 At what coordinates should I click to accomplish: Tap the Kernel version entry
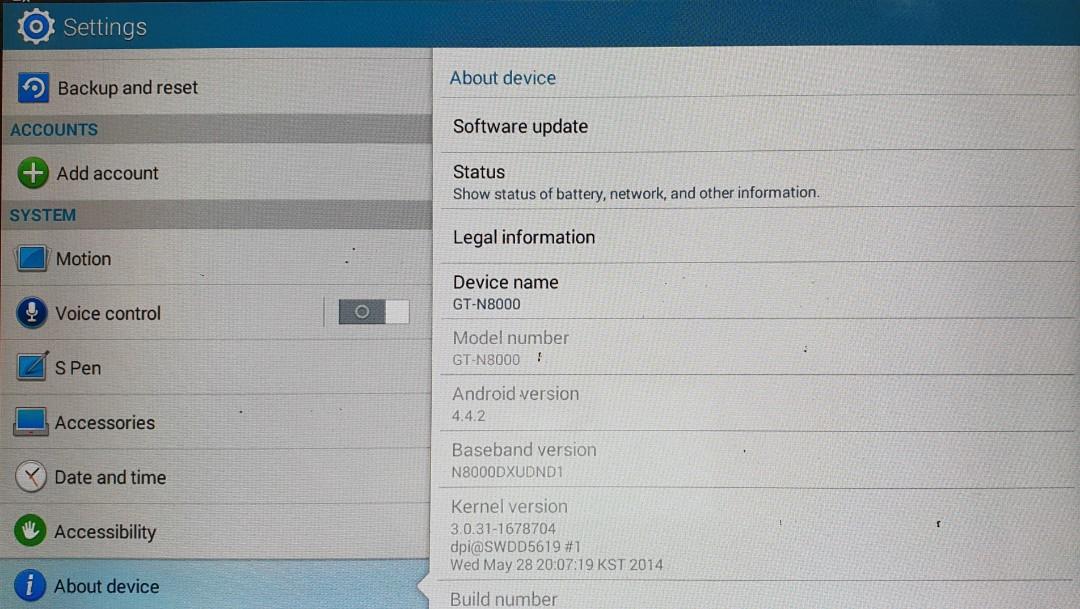556,535
